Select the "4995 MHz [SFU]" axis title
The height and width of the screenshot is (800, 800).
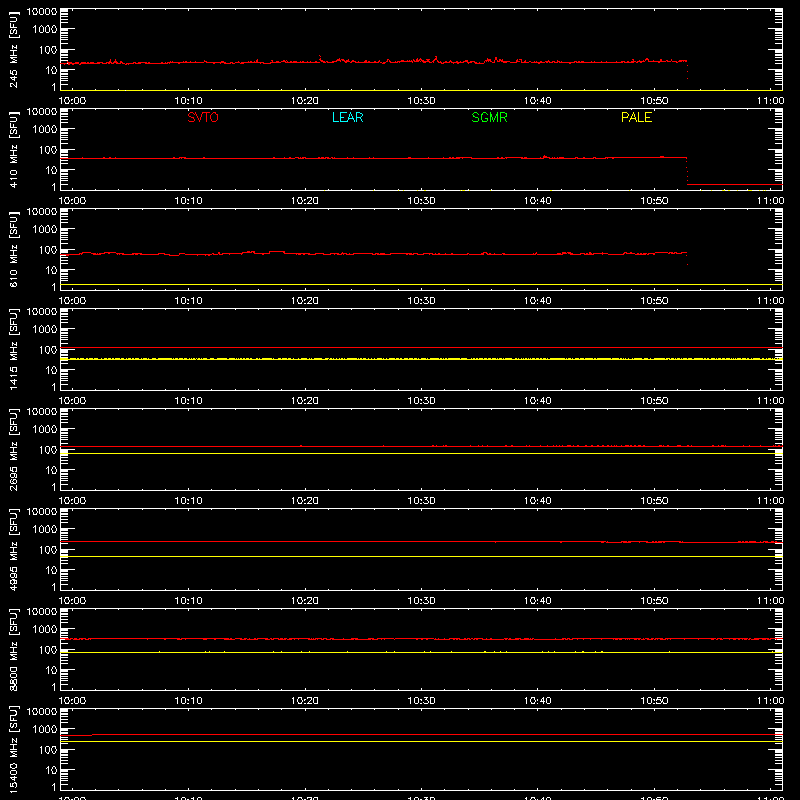[13, 549]
